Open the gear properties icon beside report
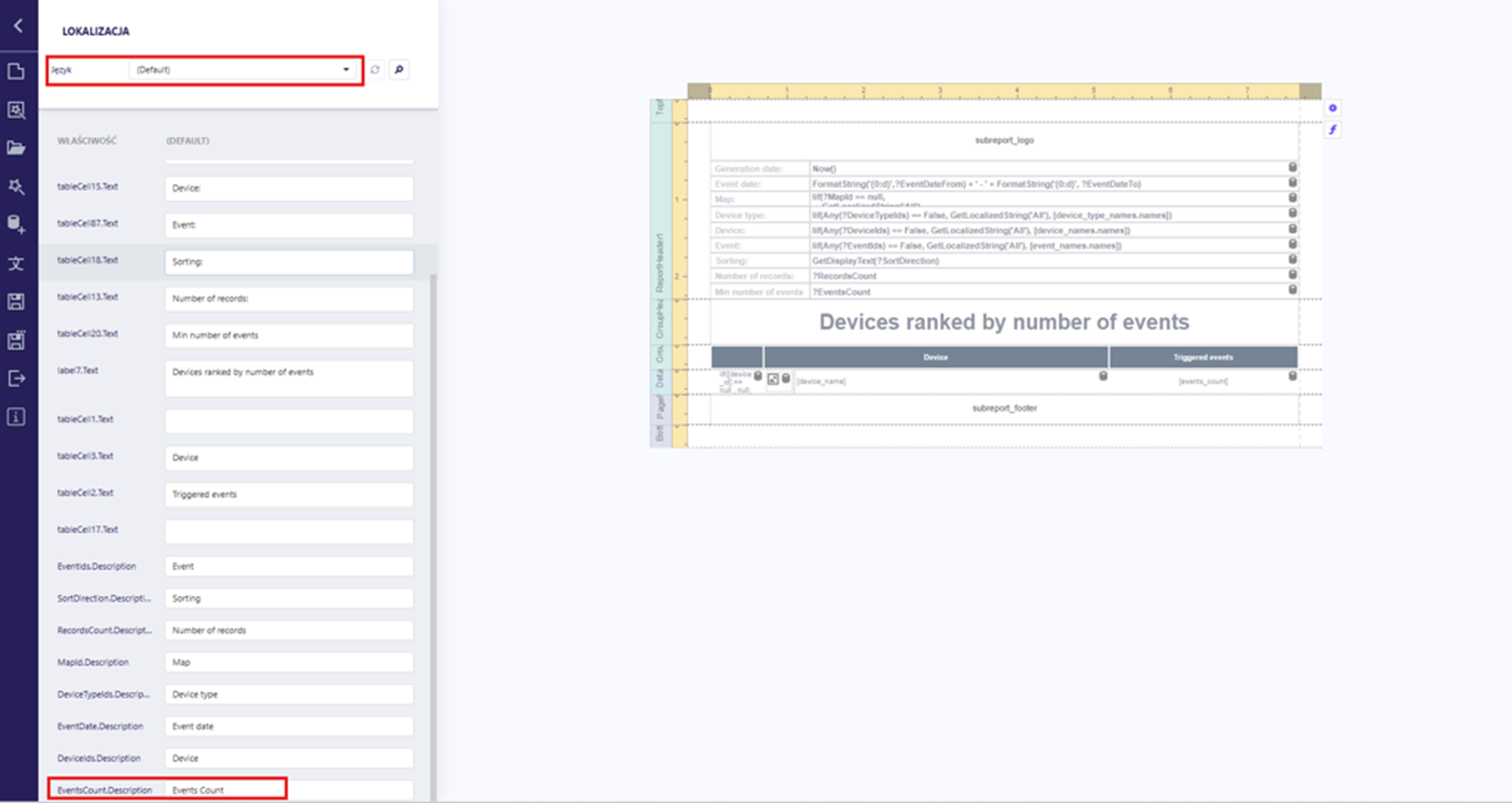This screenshot has height=803, width=1512. coord(1332,108)
